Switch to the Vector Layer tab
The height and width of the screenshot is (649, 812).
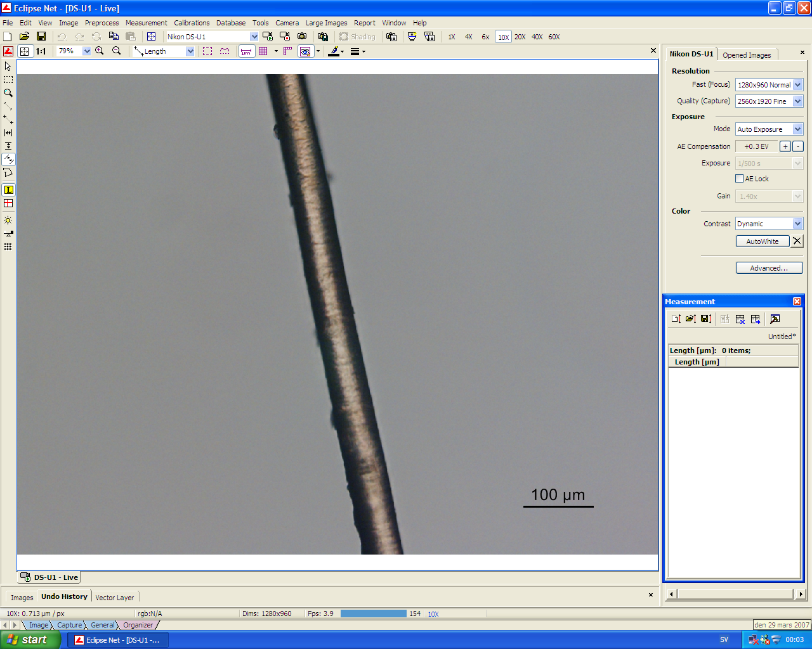[114, 597]
